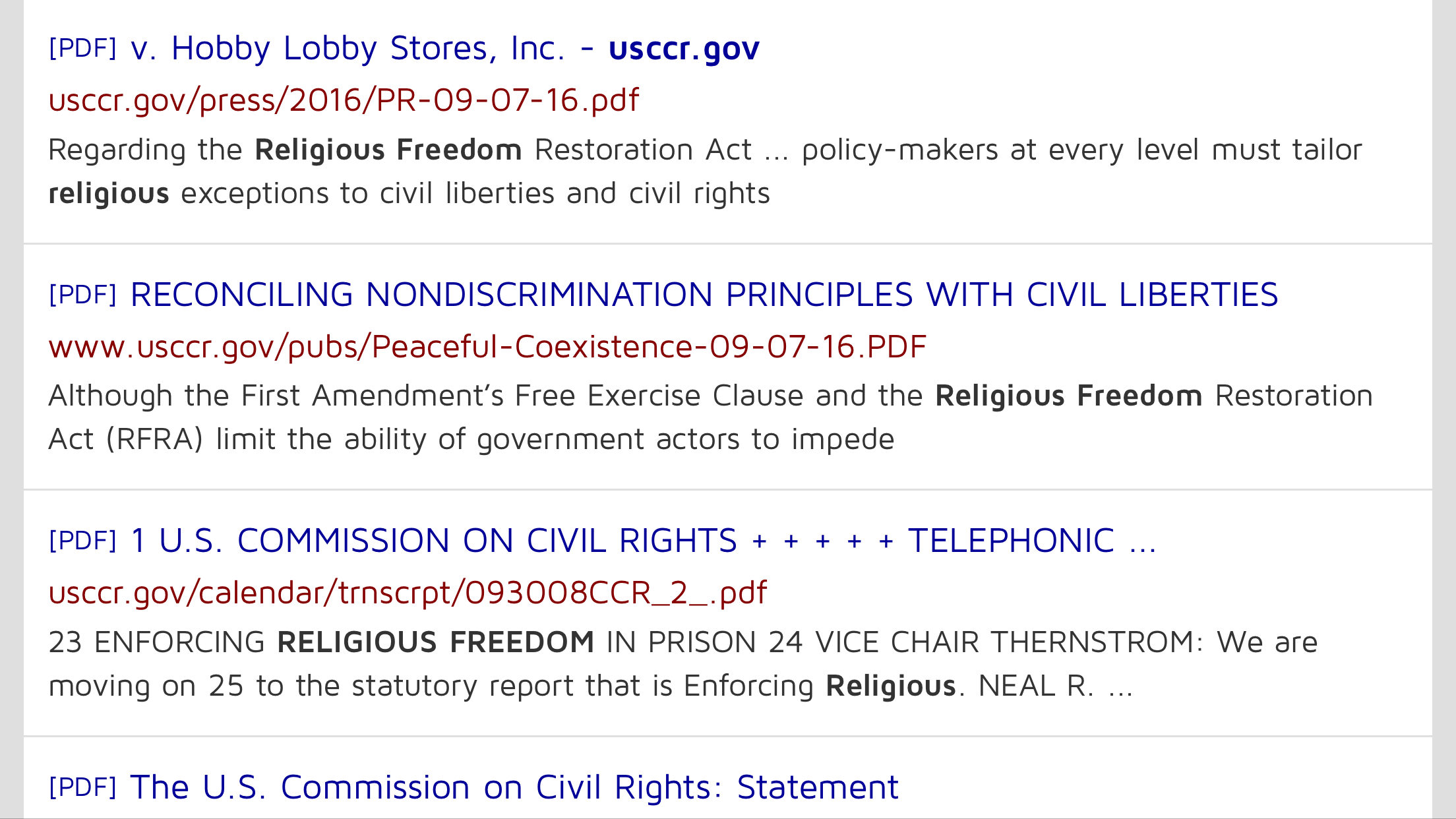This screenshot has width=1456, height=819.
Task: Click the usccr.gov/press/2016/PR-09-07-16.pdf URL
Action: tap(344, 100)
